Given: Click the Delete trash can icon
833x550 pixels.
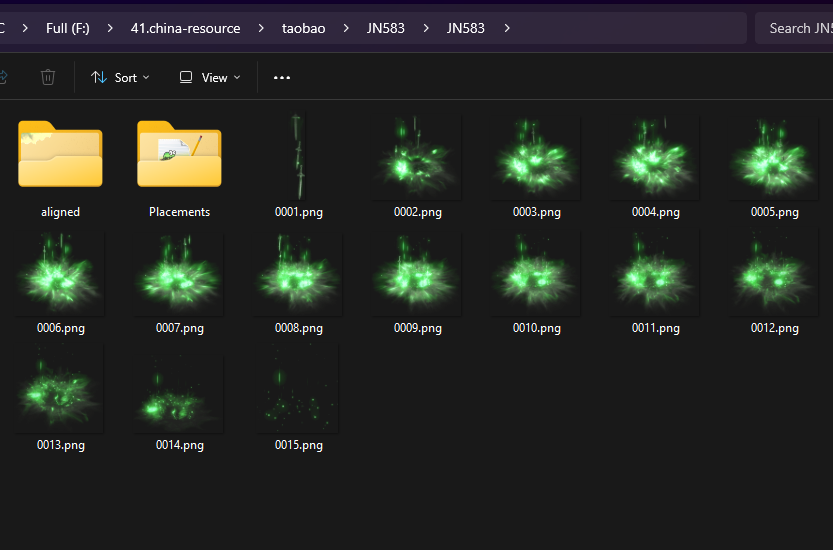Looking at the screenshot, I should point(48,77).
